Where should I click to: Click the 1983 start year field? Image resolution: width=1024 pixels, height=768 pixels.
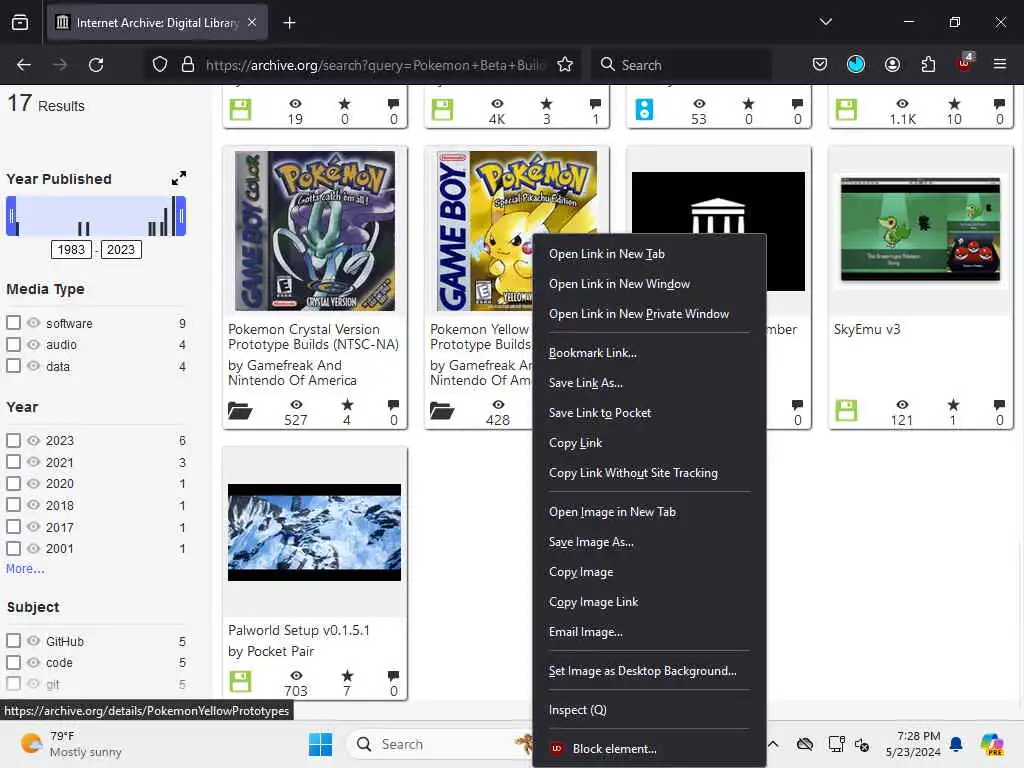(71, 249)
